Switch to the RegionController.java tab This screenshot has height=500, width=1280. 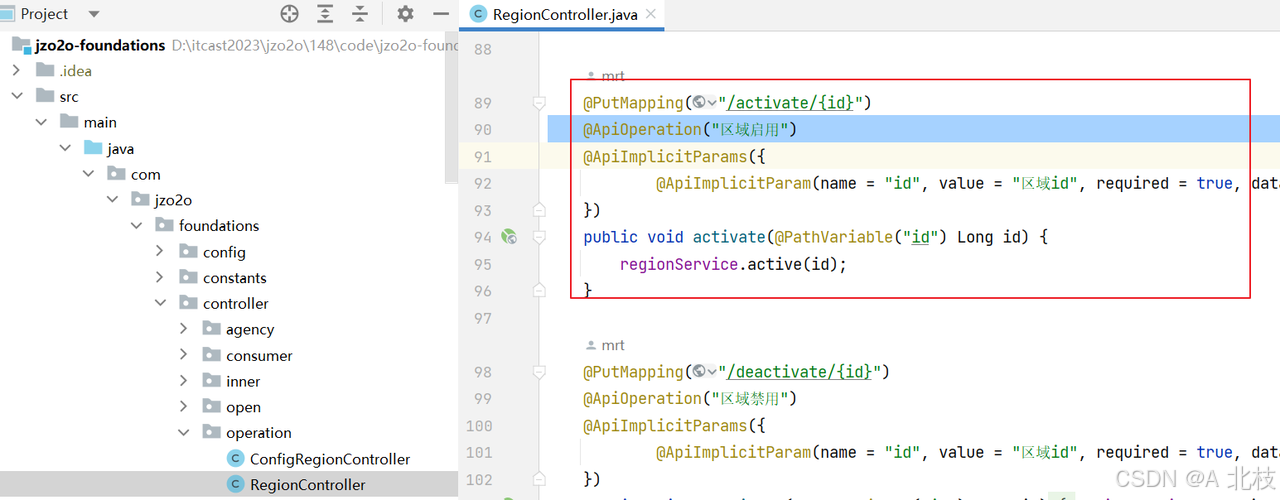(x=563, y=14)
